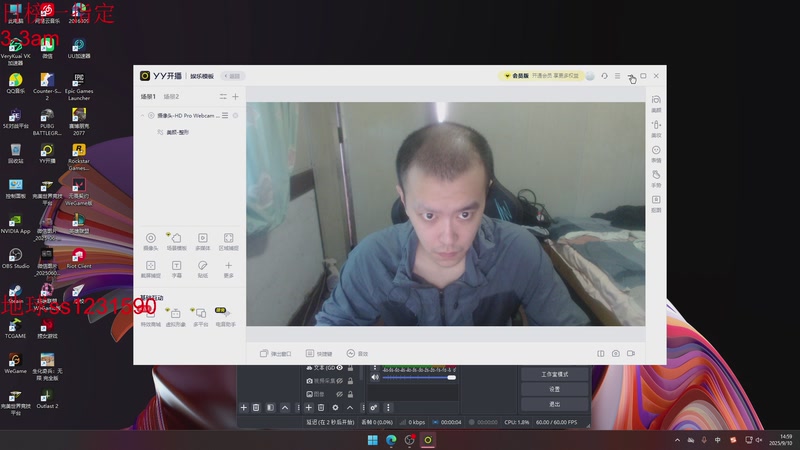Viewport: 800px width, 450px height.
Task: Open the 抠图 cutout panel in right sidebar
Action: pyautogui.click(x=656, y=203)
